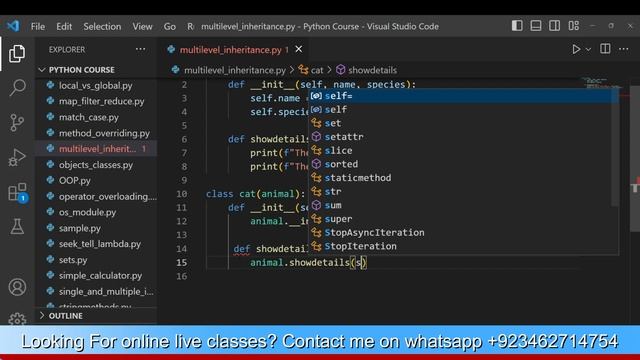Open the Extensions view with badge

pos(18,192)
